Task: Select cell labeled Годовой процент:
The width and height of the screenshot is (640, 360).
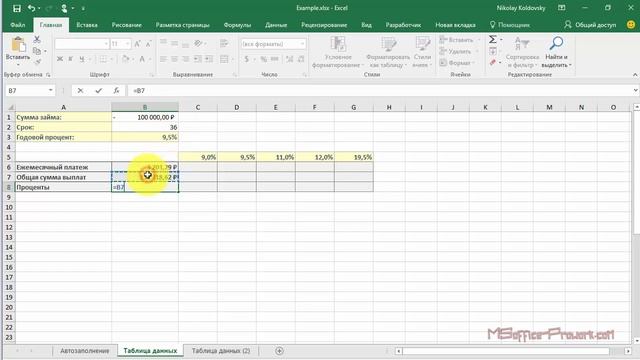Action: pyautogui.click(x=63, y=137)
